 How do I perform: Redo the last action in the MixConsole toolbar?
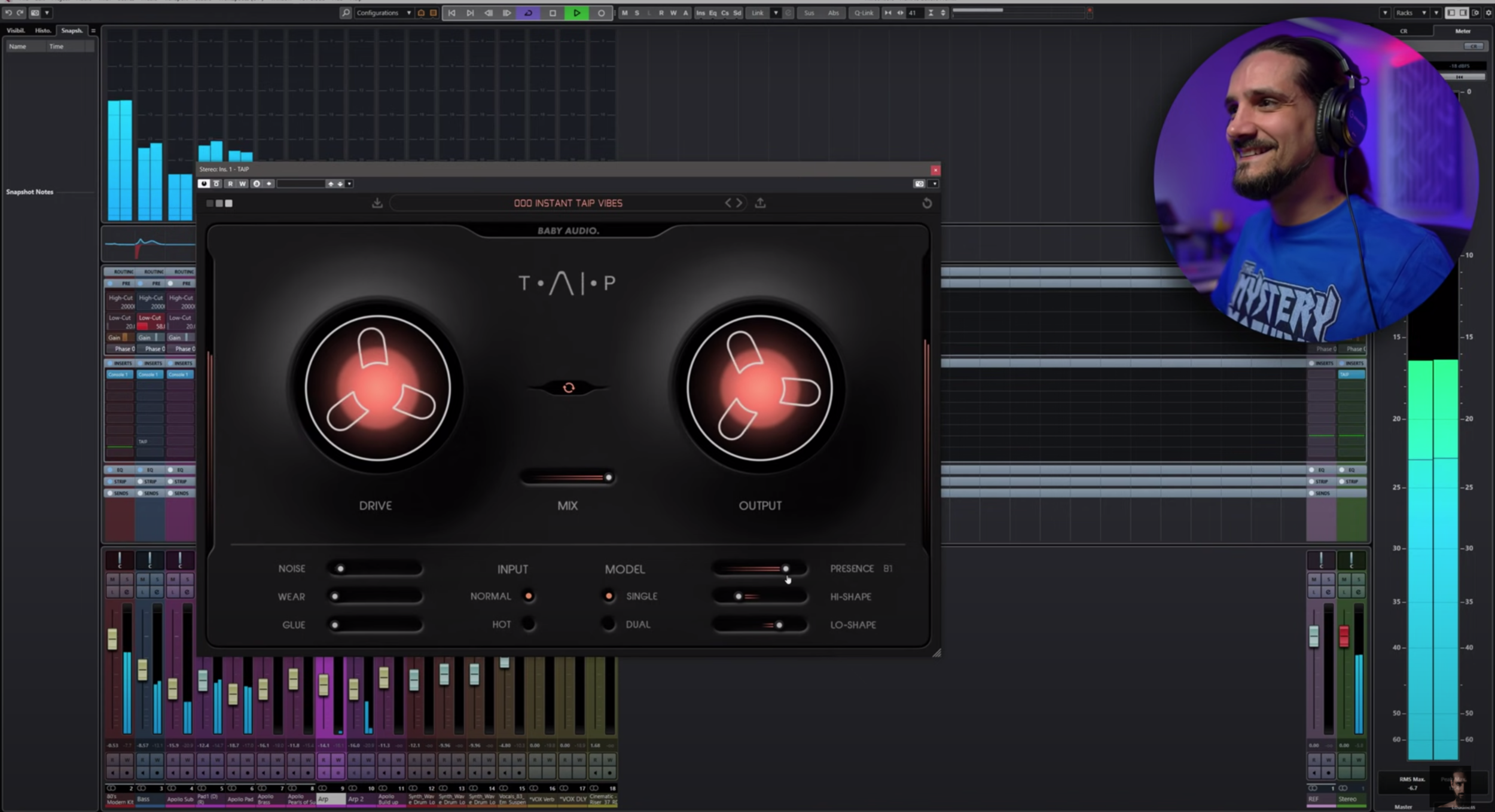(20, 13)
